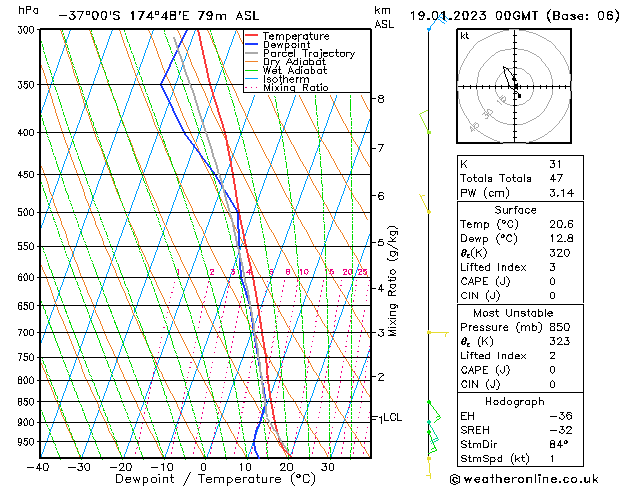
Task: Click the blue wind barb at 300 hPa
Action: (438, 22)
